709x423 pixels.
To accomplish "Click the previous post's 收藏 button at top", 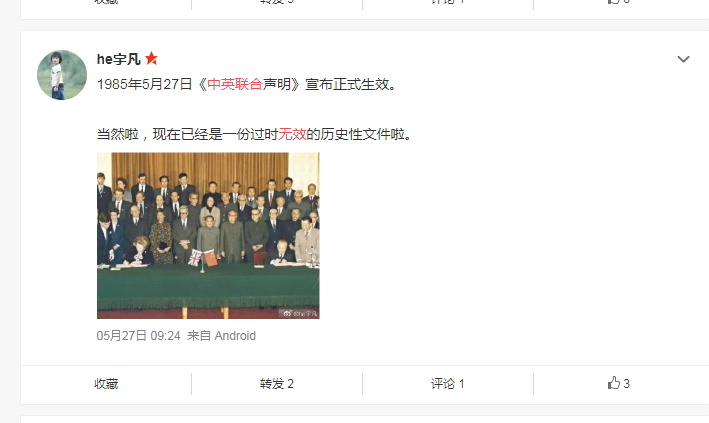I will pos(106,1).
